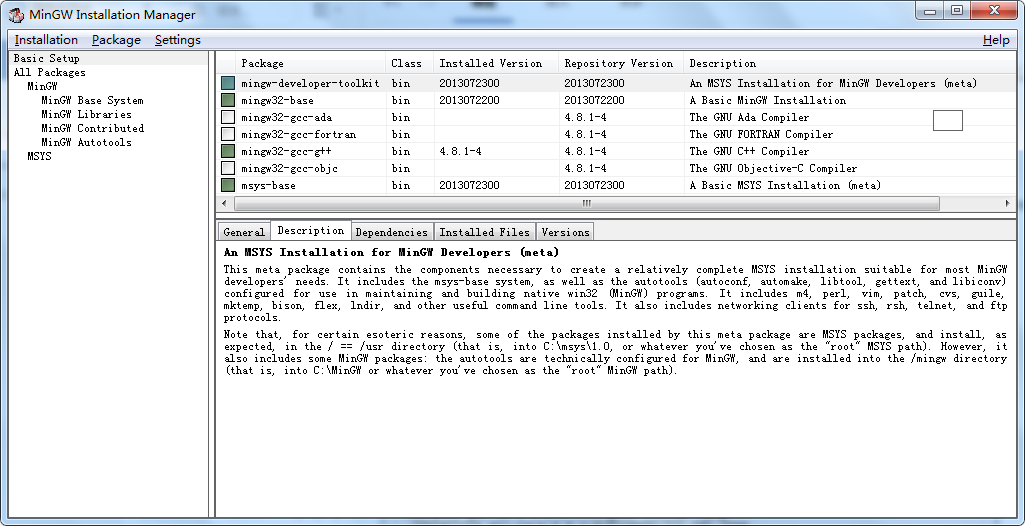
Task: Select MinGW Libraries category
Action: [86, 114]
